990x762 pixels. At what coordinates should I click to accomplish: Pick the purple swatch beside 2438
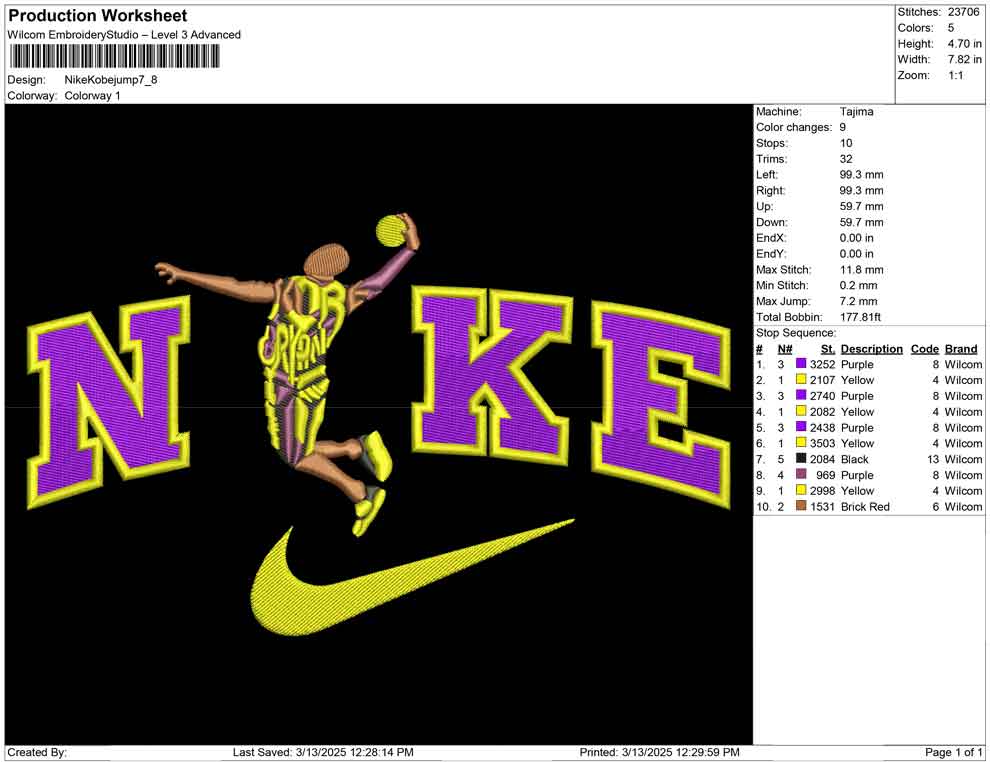click(801, 427)
